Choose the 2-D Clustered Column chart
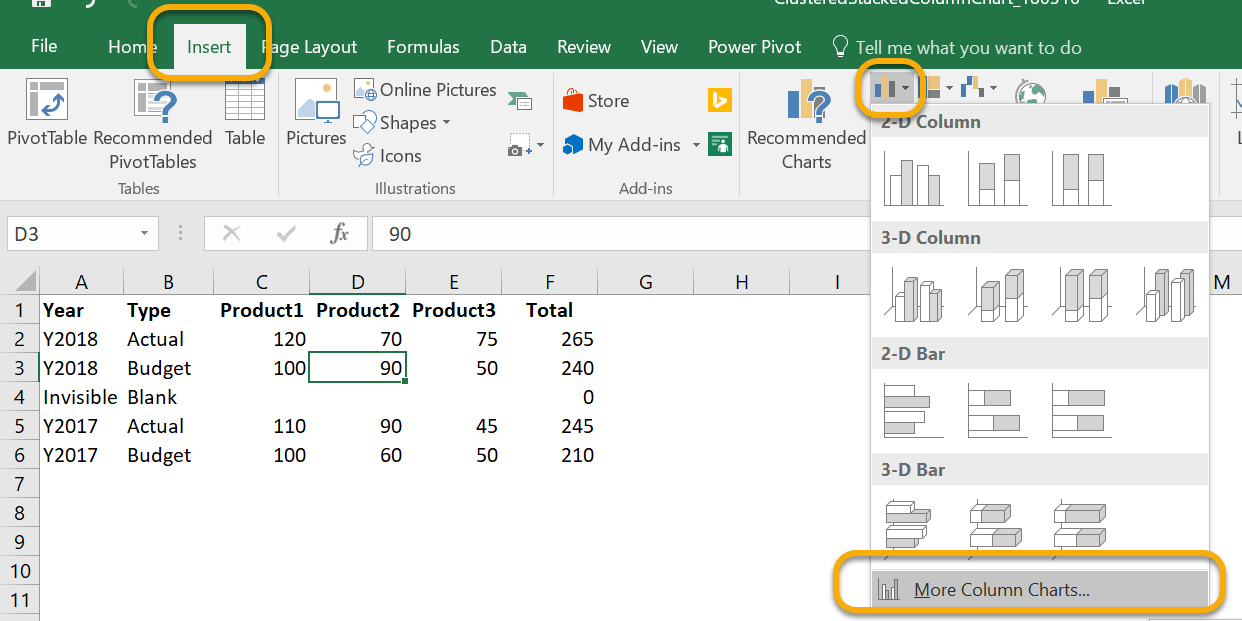 [914, 179]
